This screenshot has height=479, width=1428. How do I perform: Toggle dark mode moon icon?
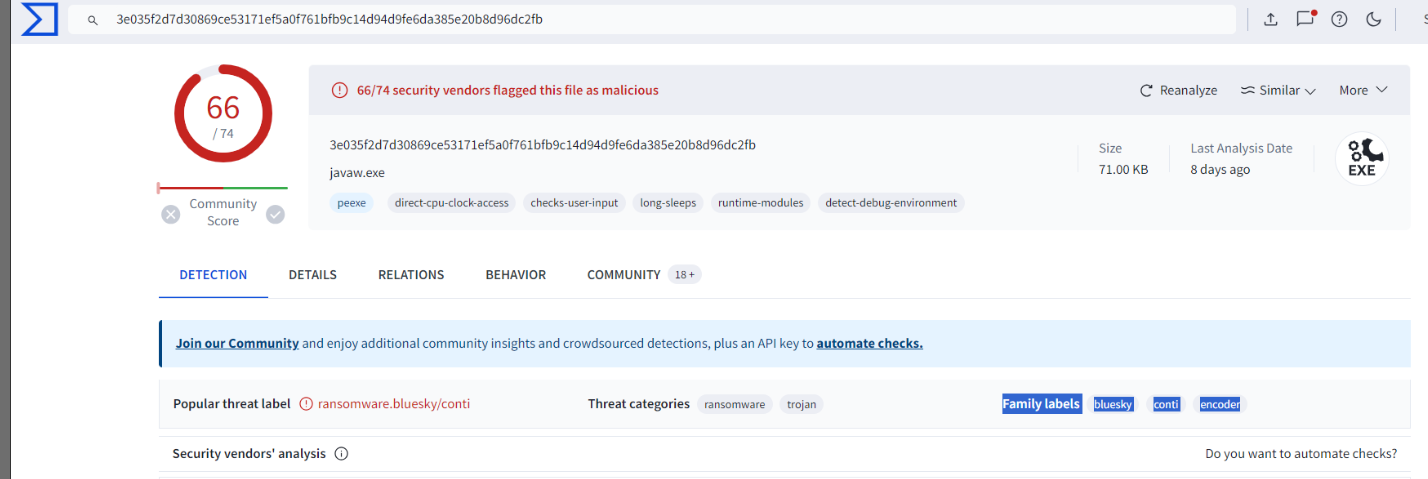click(1373, 19)
